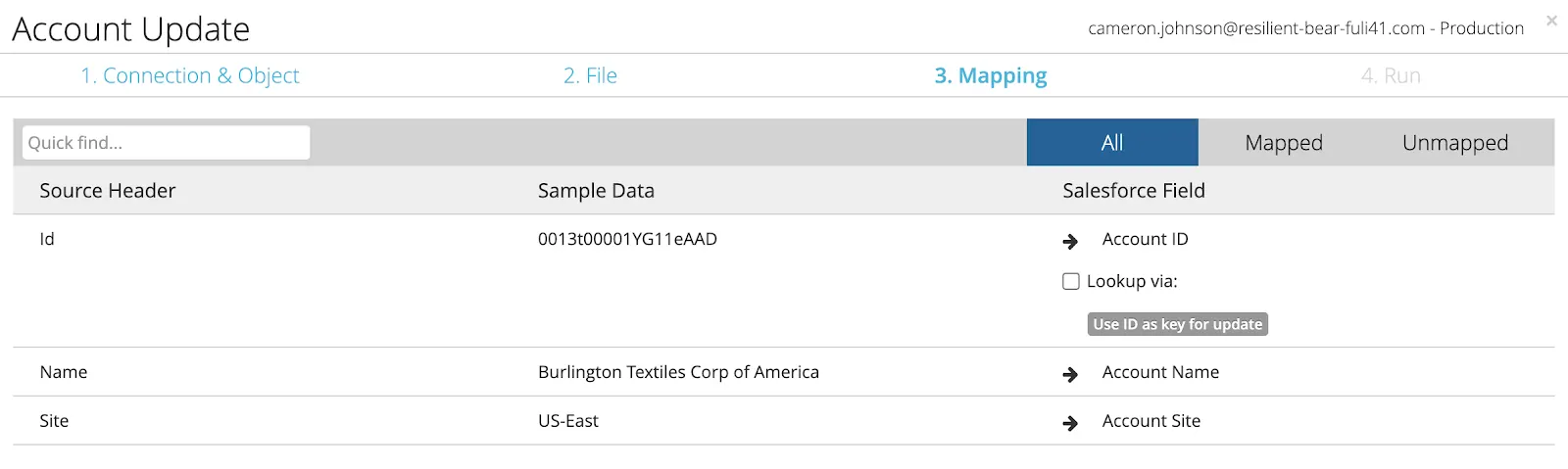Filter to Mapped fields only
The width and height of the screenshot is (1568, 469).
tap(1284, 142)
